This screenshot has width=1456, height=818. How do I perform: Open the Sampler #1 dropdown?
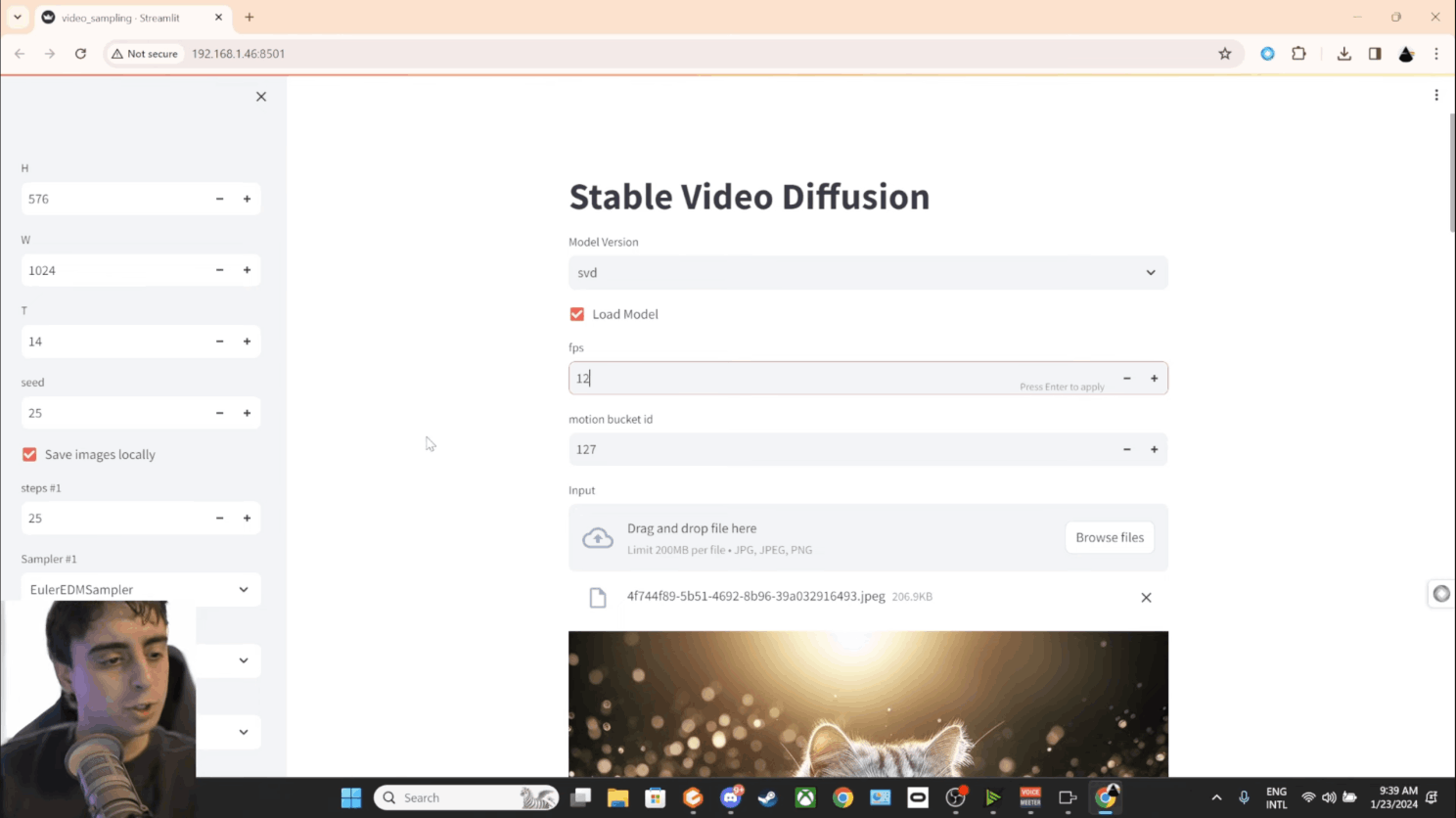click(141, 590)
